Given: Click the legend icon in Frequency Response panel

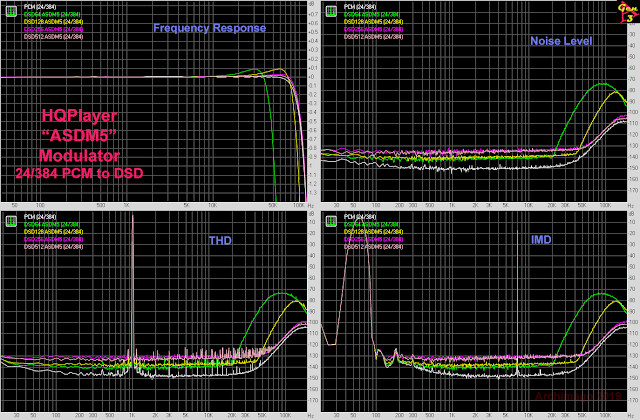Looking at the screenshot, I should click(11, 11).
